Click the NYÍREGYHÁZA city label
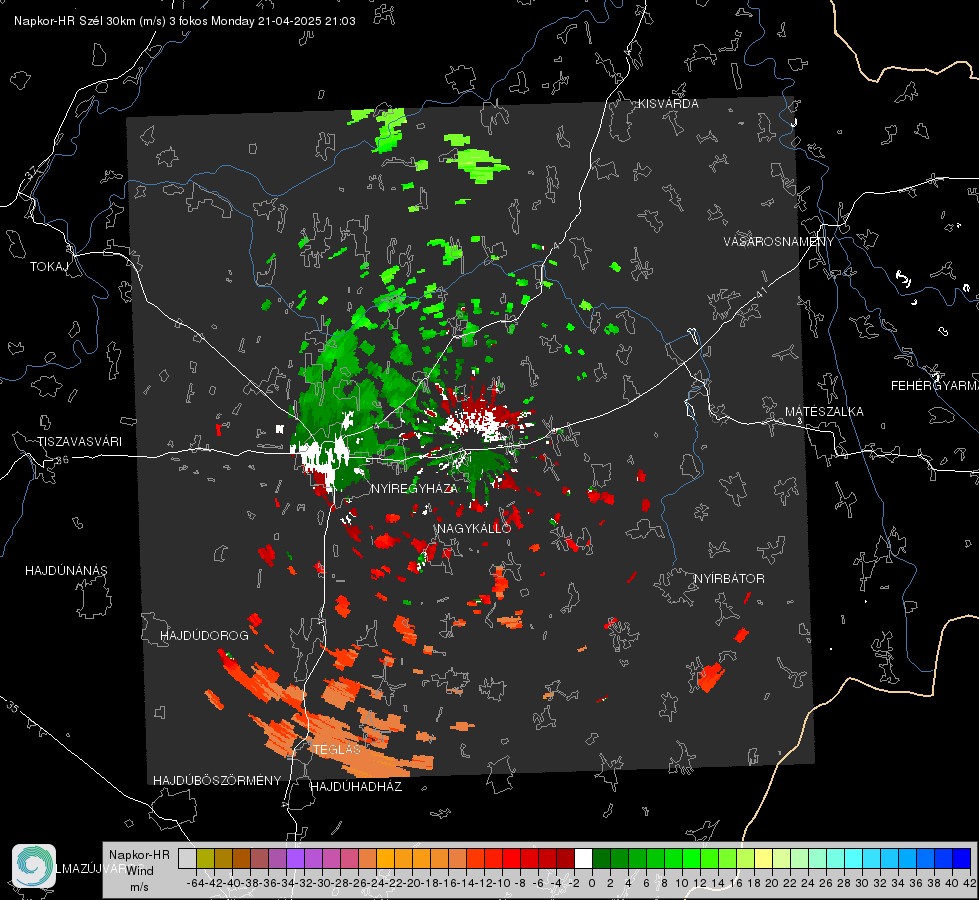 pos(414,488)
